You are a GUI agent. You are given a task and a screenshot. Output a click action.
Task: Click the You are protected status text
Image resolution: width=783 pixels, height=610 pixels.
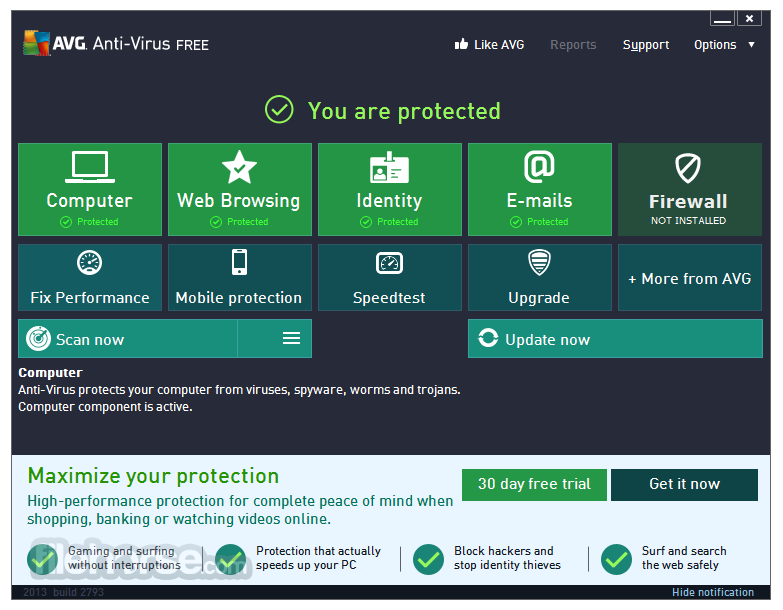404,111
